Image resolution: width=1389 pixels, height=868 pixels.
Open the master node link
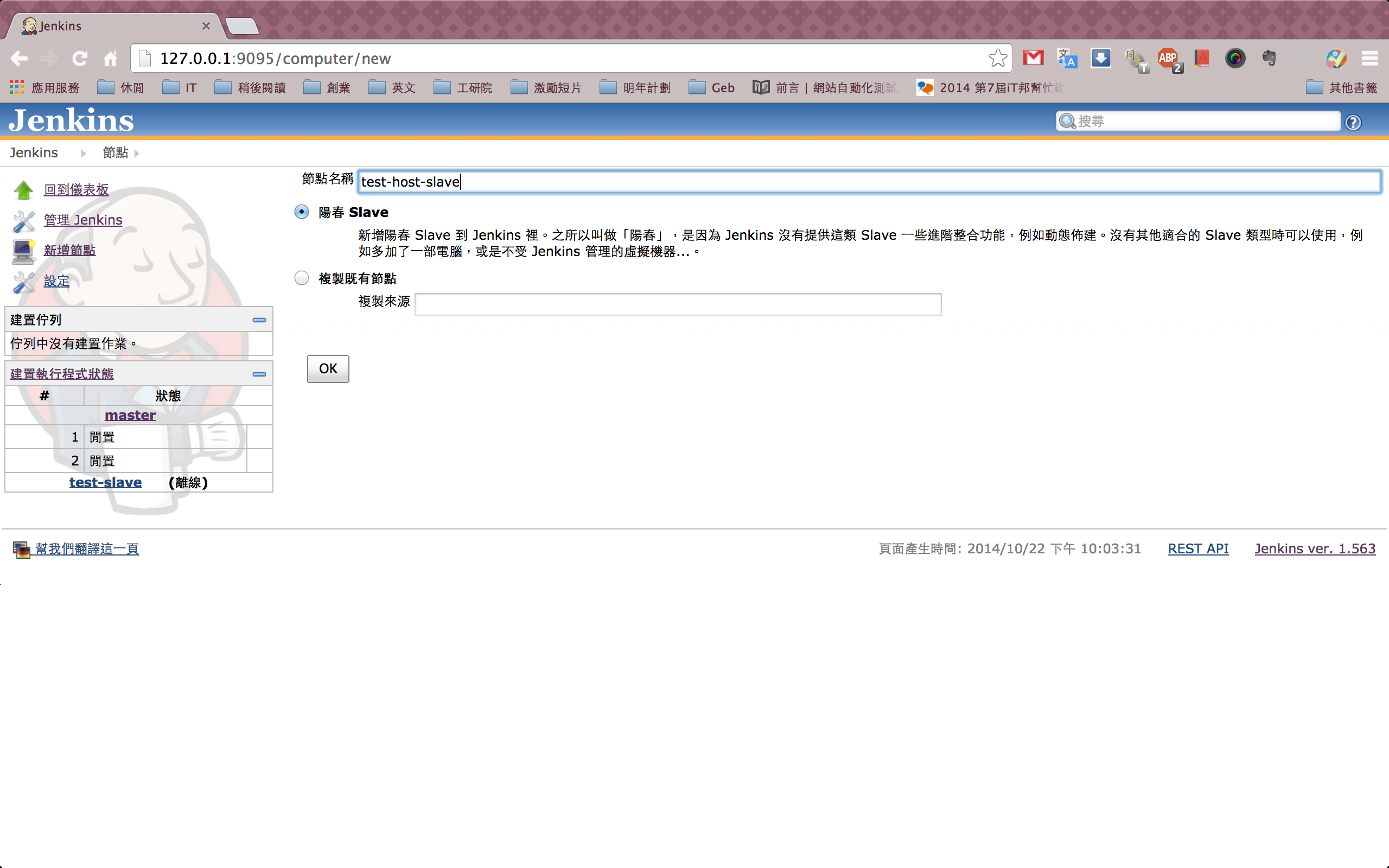tap(130, 415)
